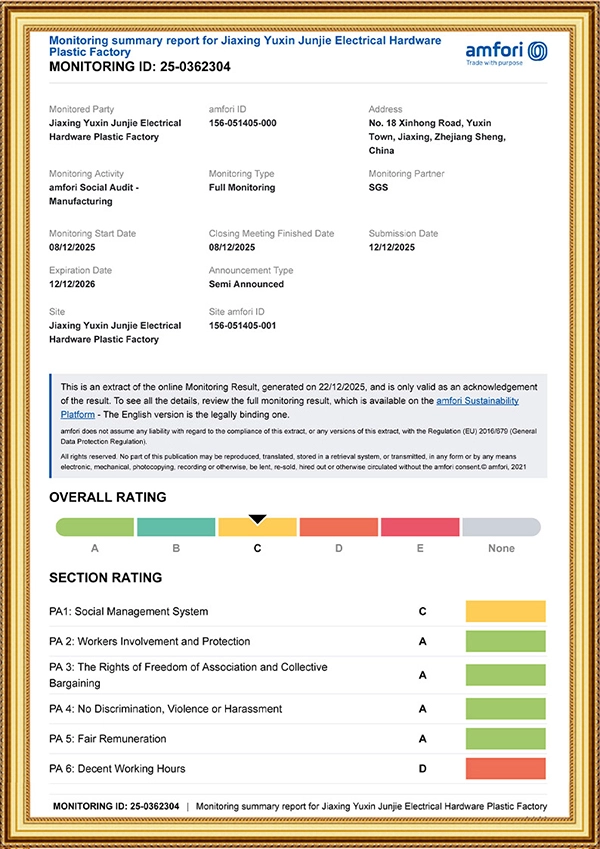Click PA 3 Freedom of Association label
Image resolution: width=600 pixels, height=849 pixels.
pos(188,675)
